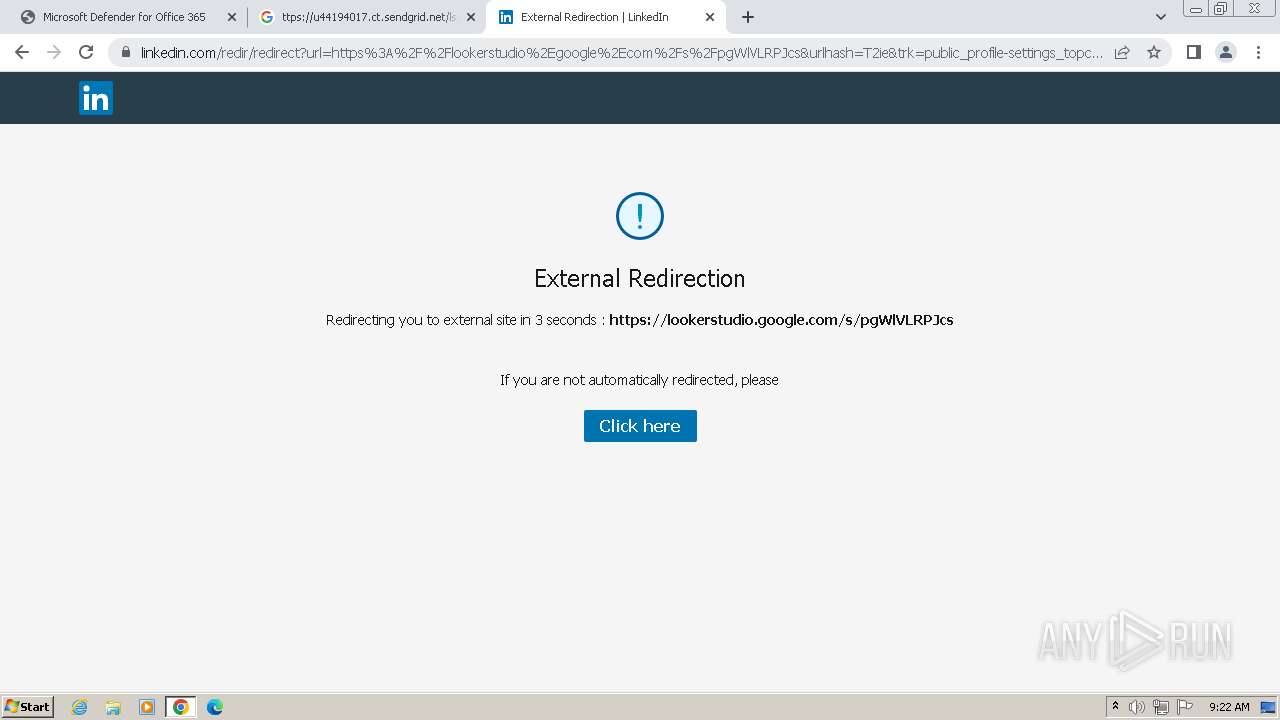Click the External Redirection heading
Screen dimensions: 1280x720
[640, 279]
